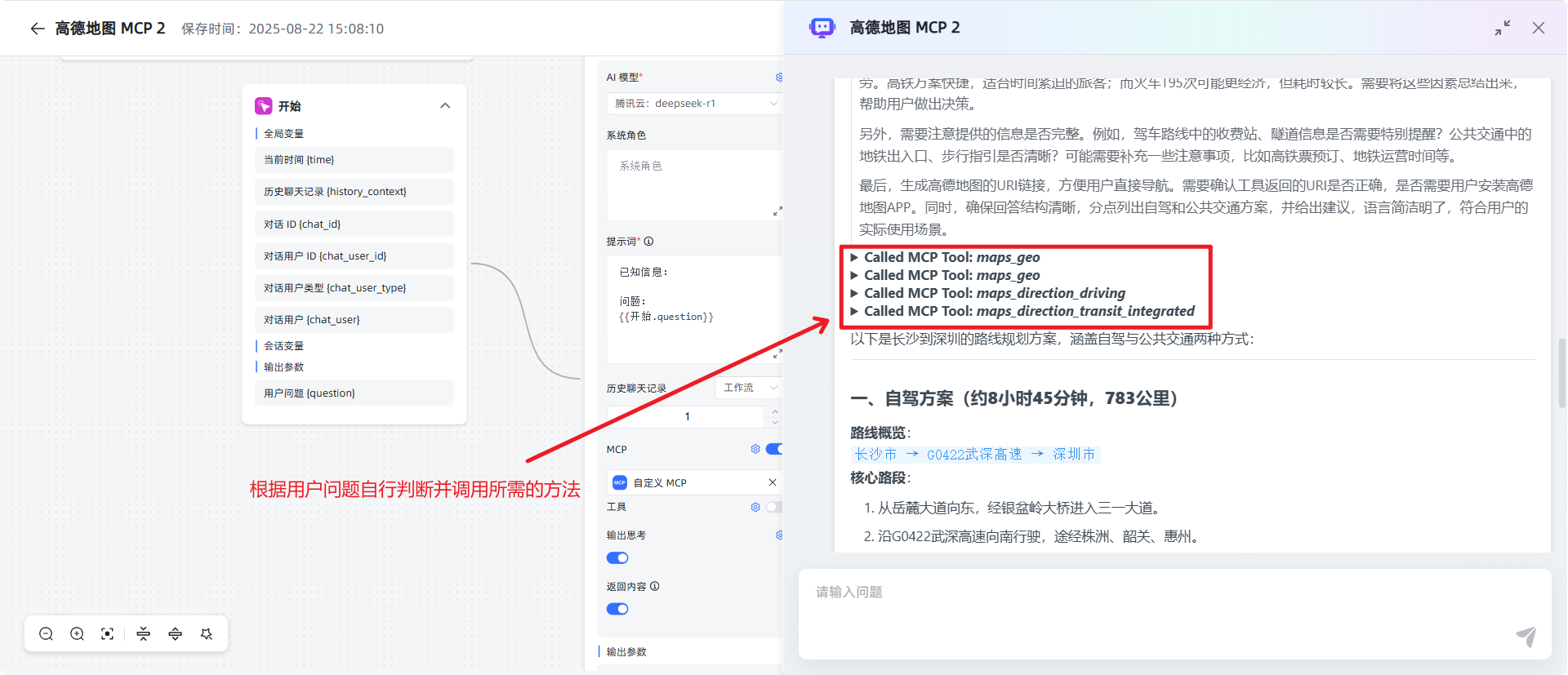Fit workflow canvas to view
This screenshot has height=675, width=1568.
click(107, 634)
